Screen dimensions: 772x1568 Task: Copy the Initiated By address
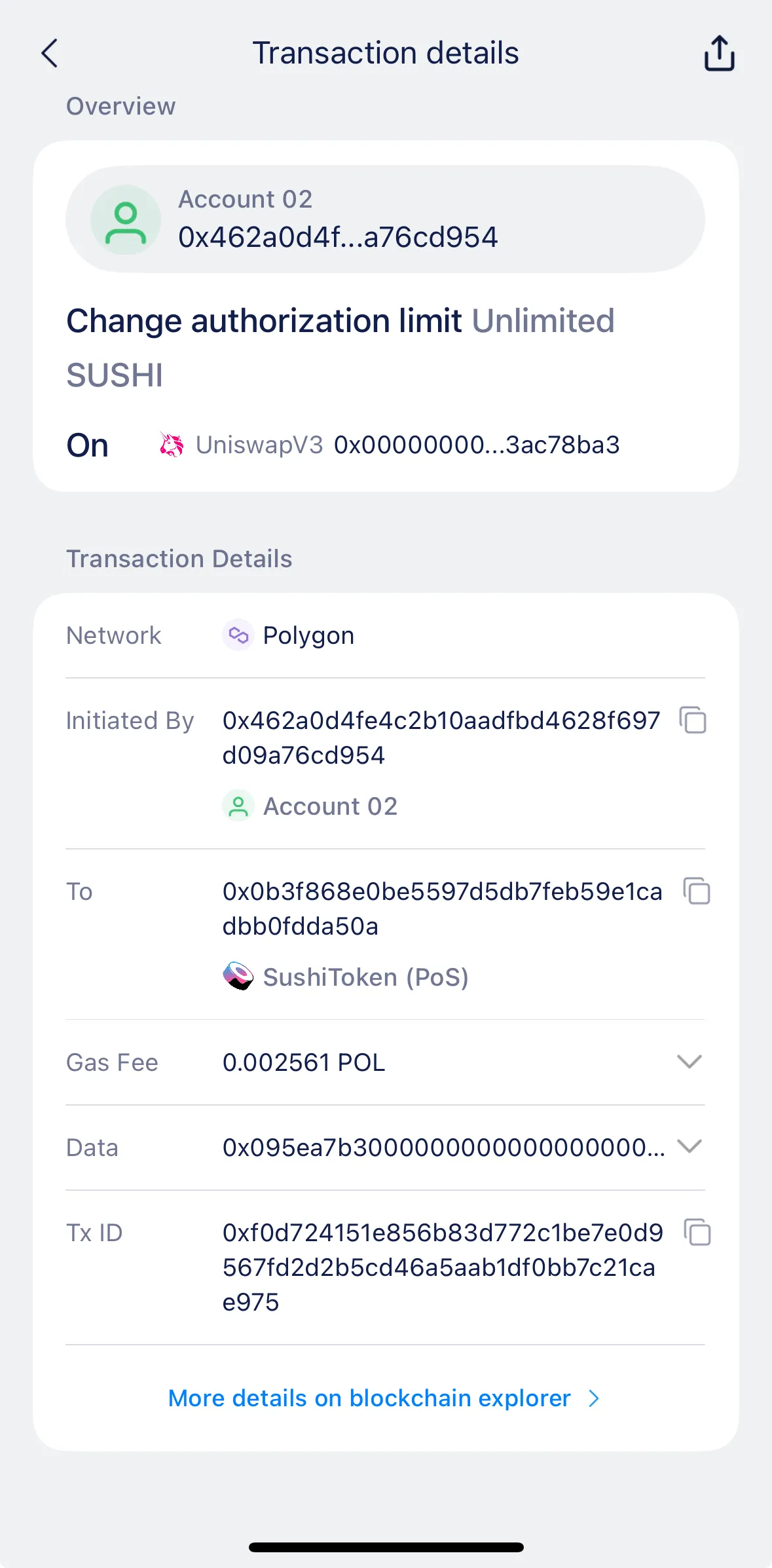click(693, 721)
